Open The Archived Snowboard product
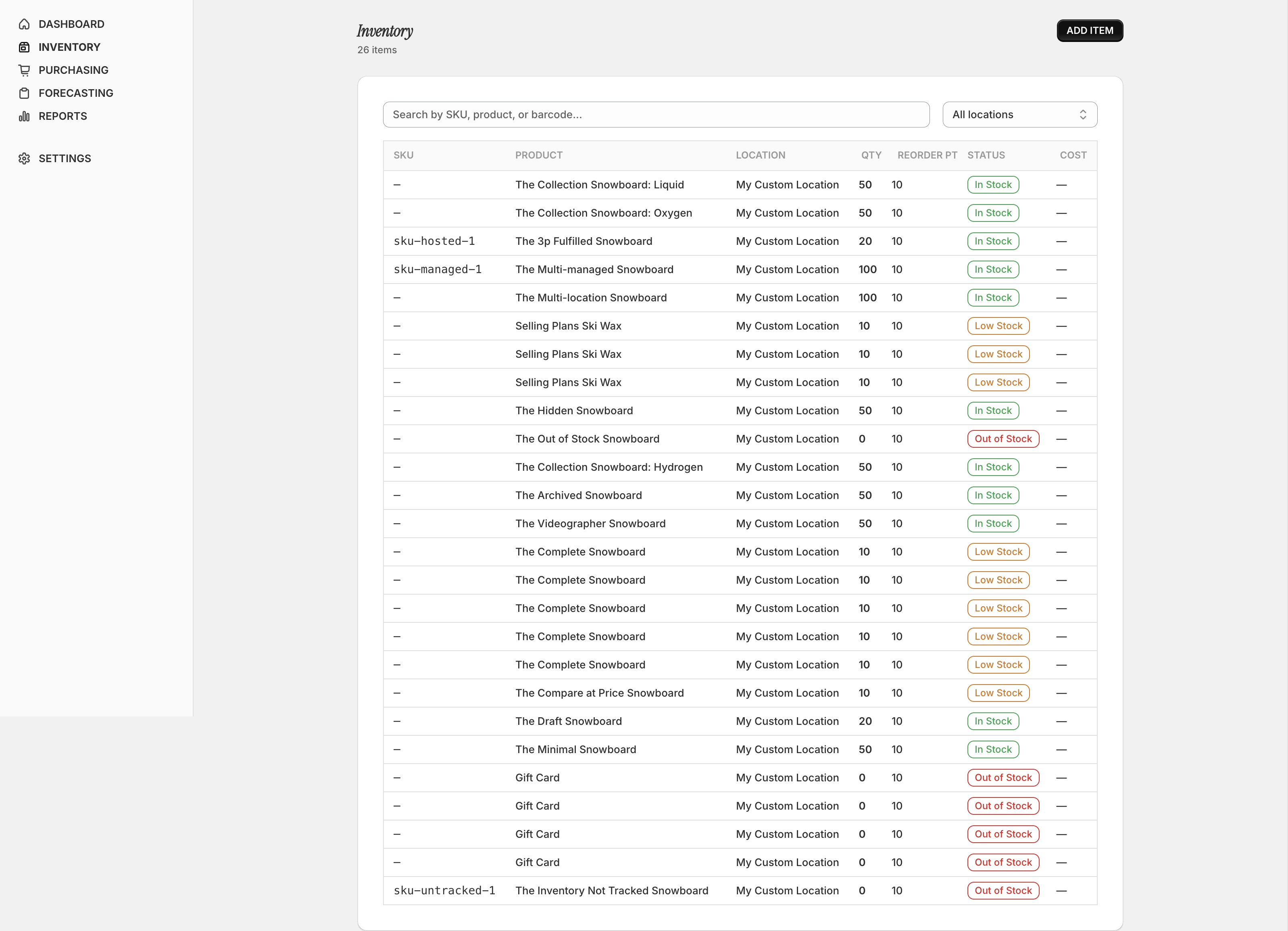Screen dimensions: 1288x931 [x=578, y=495]
